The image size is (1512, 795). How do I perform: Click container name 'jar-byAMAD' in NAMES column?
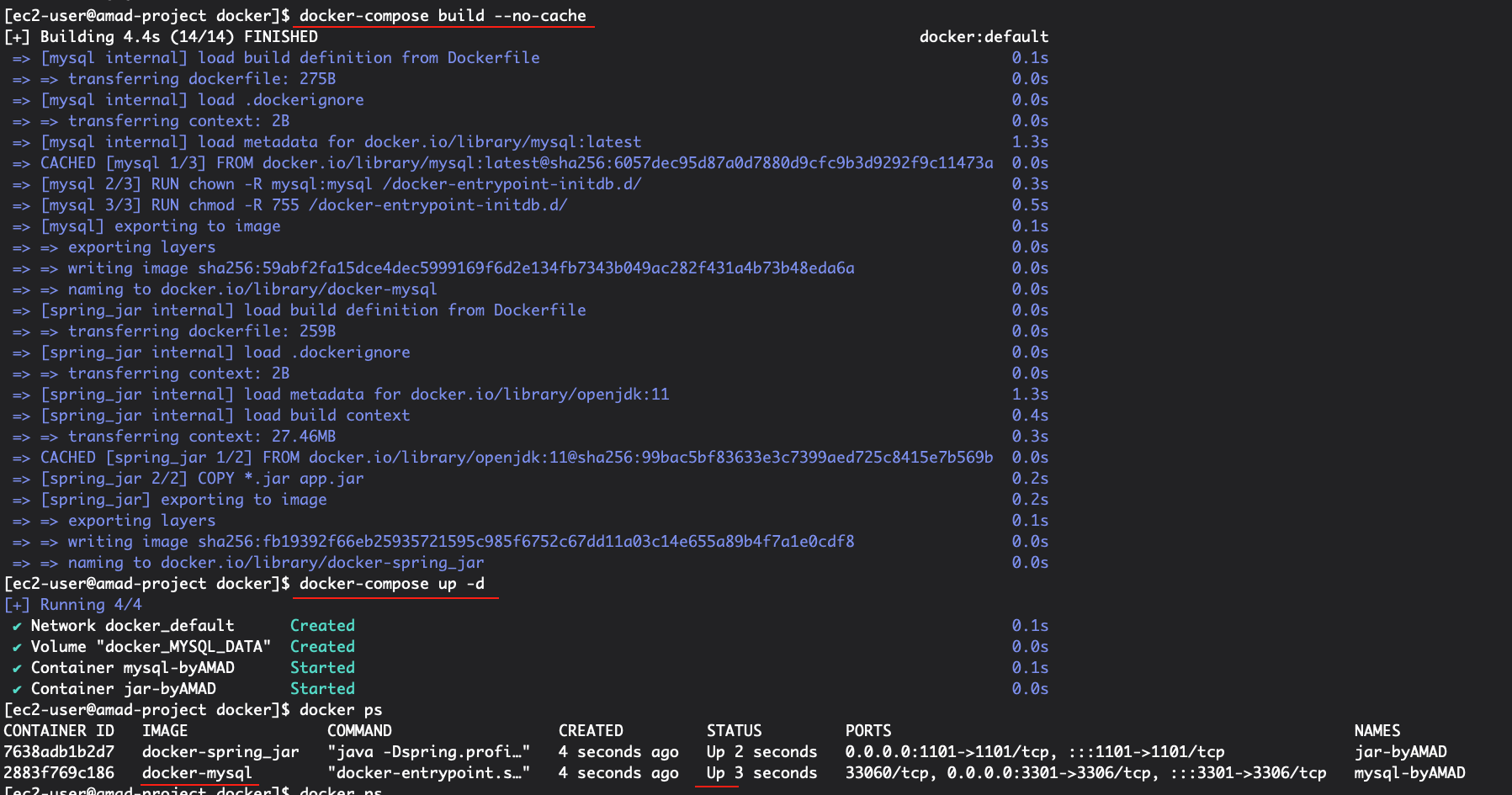click(1401, 751)
